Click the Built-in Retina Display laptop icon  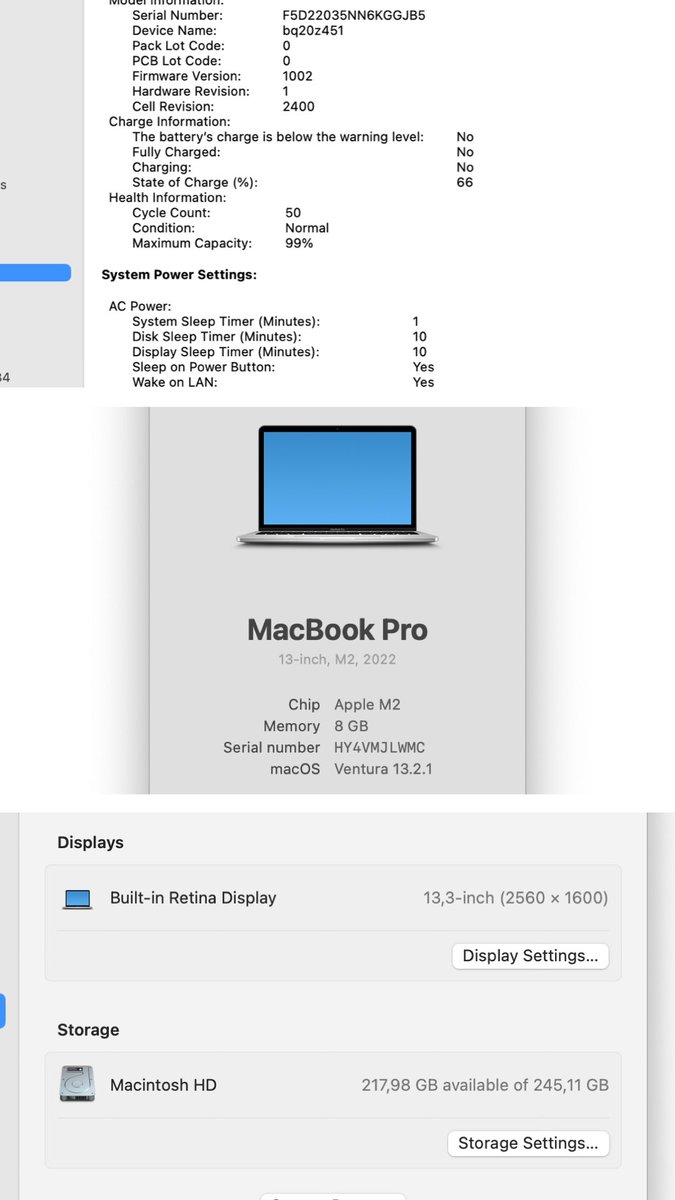click(x=78, y=899)
